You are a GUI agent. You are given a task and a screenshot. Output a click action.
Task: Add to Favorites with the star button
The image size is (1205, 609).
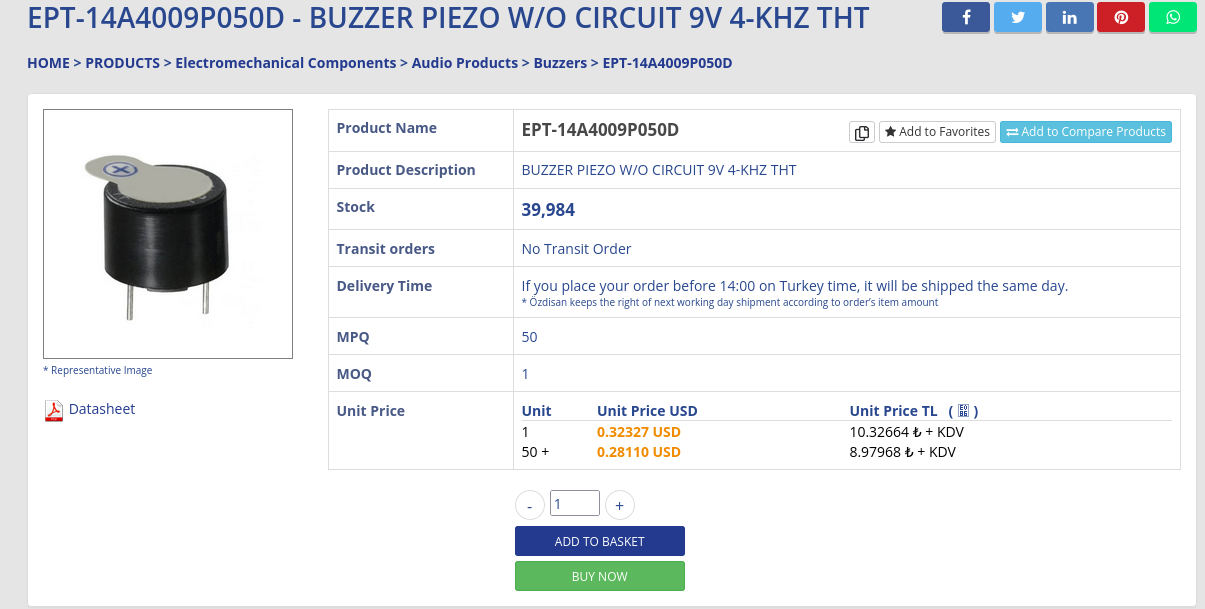(937, 132)
